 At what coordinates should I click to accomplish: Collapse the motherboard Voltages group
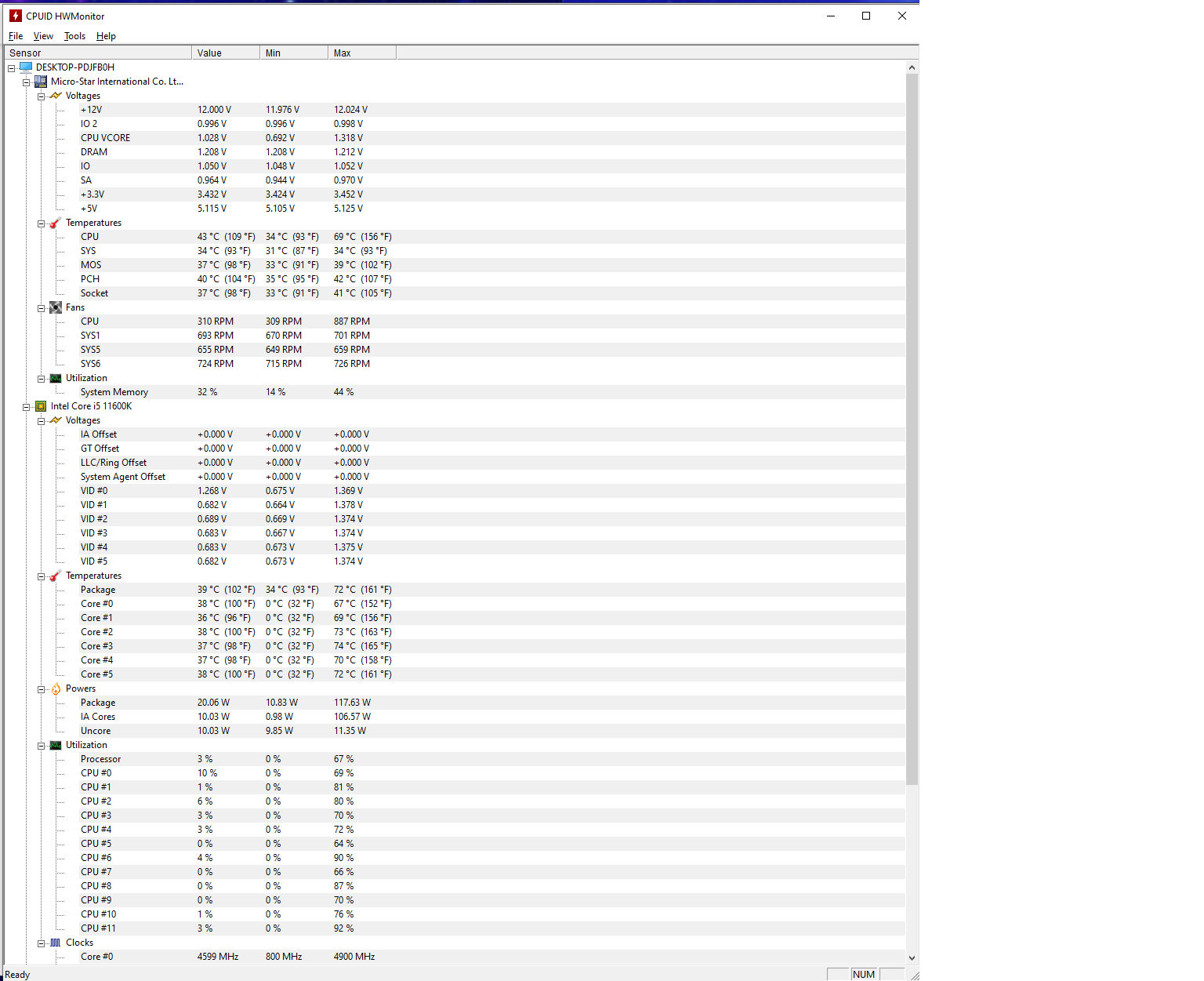click(x=42, y=96)
